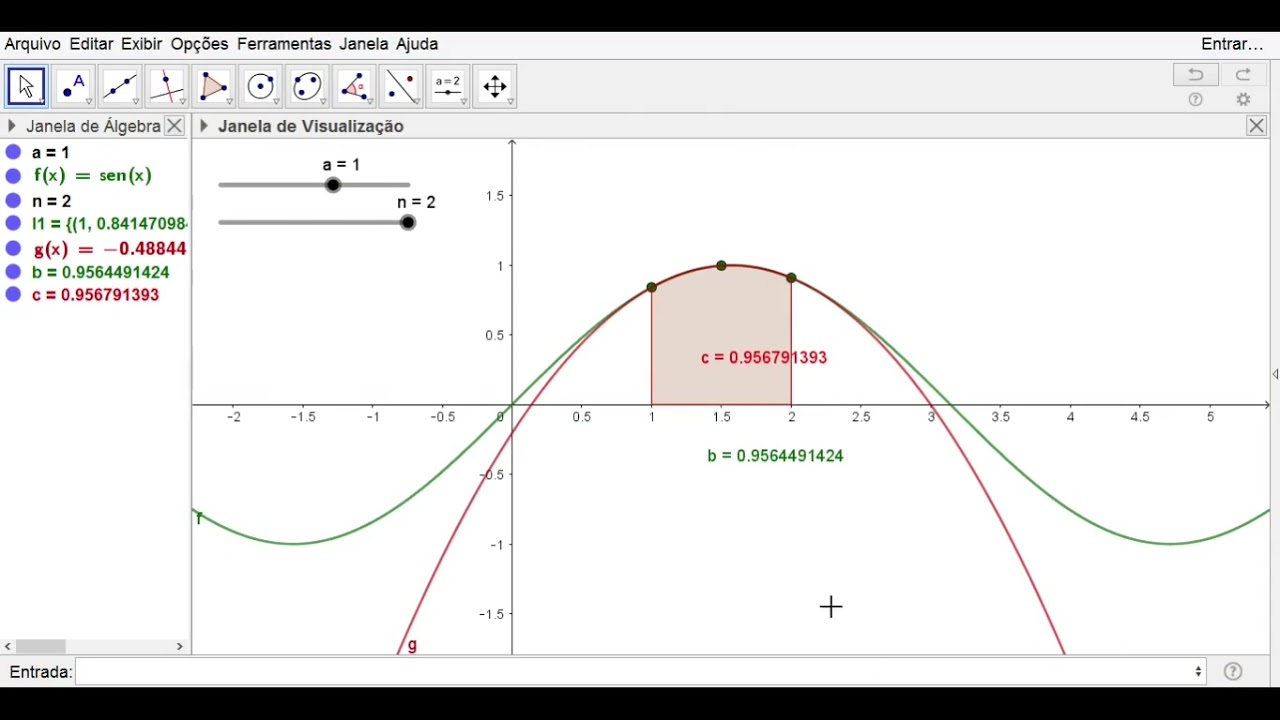The width and height of the screenshot is (1280, 720).
Task: Open the Opções menu
Action: 199,44
